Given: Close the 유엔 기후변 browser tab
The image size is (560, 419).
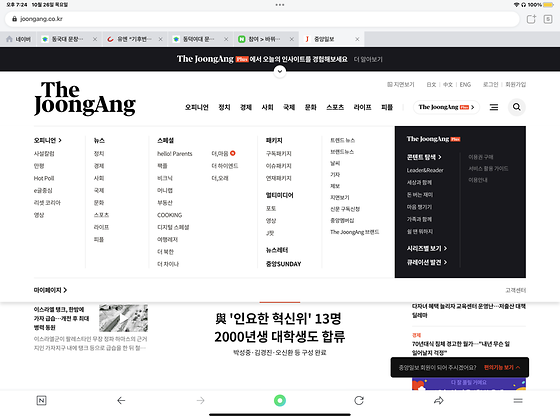Looking at the screenshot, I should coord(160,39).
